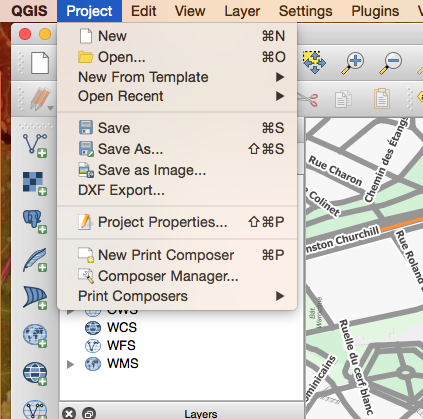Expand the Open Recent submenu
The height and width of the screenshot is (419, 423).
click(x=177, y=96)
